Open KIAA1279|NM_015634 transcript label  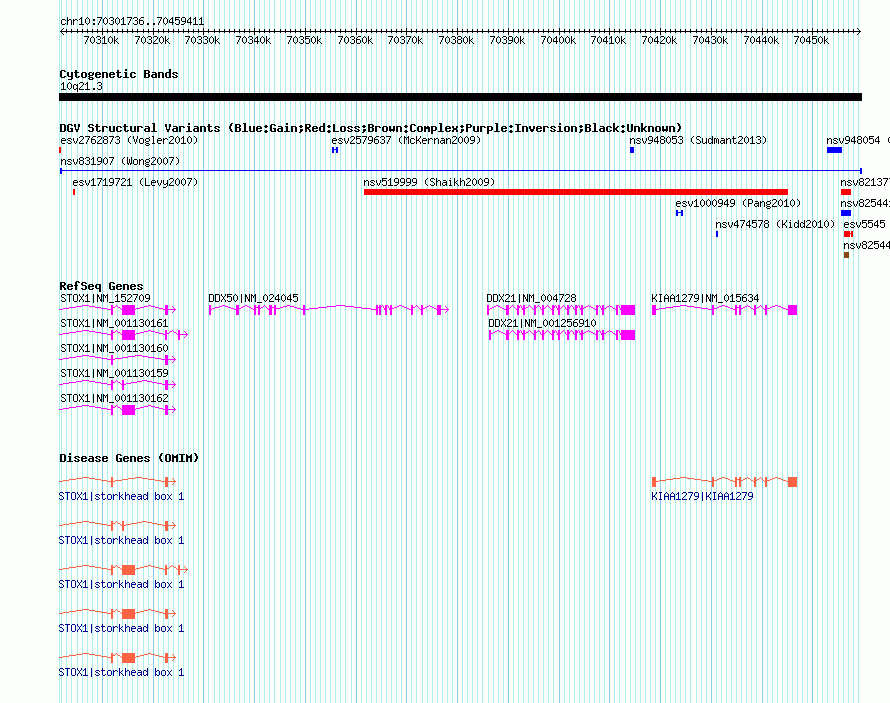[x=705, y=298]
